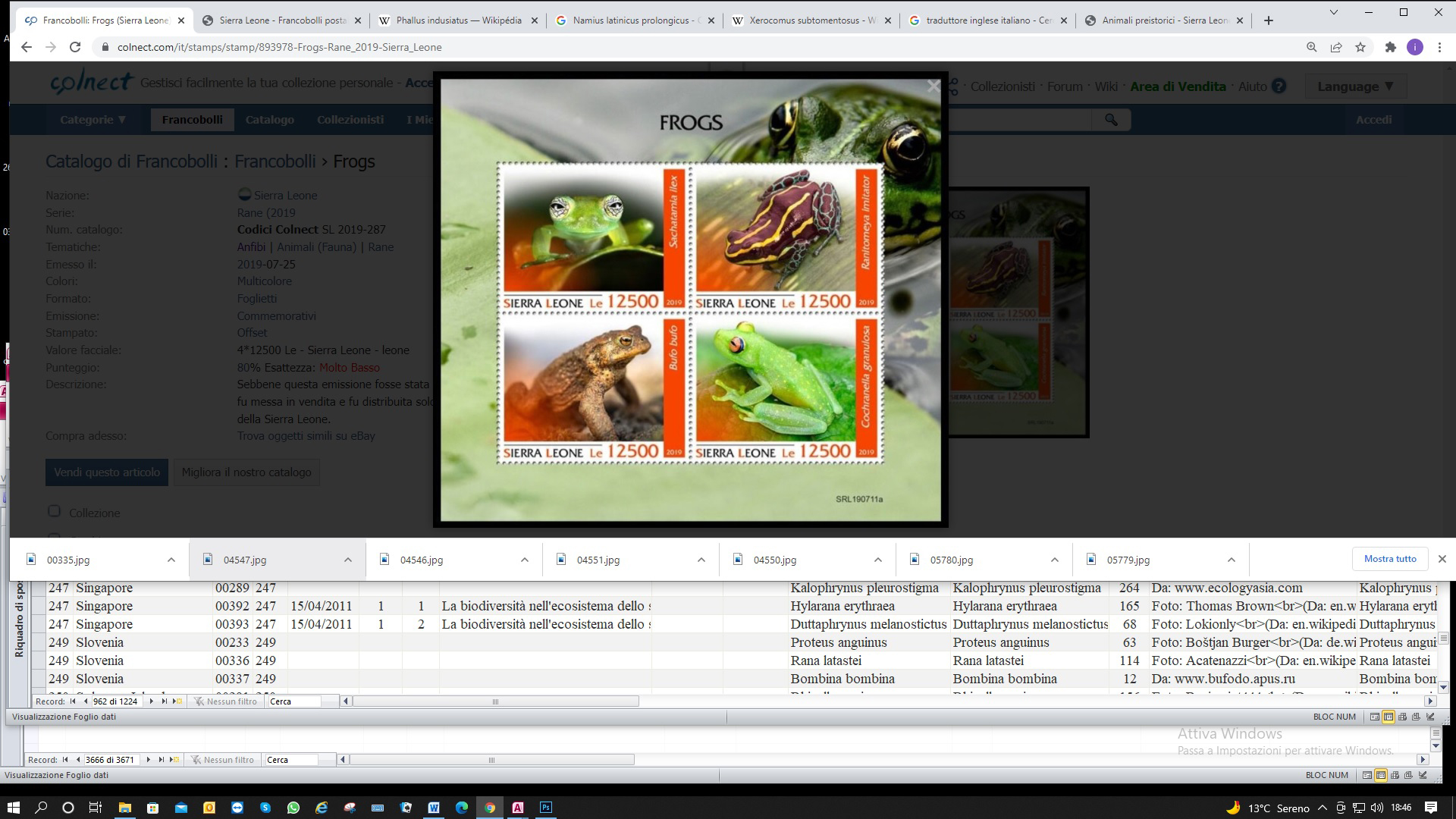Image resolution: width=1456 pixels, height=819 pixels.
Task: Open Photoshop from the taskbar
Action: [x=545, y=808]
